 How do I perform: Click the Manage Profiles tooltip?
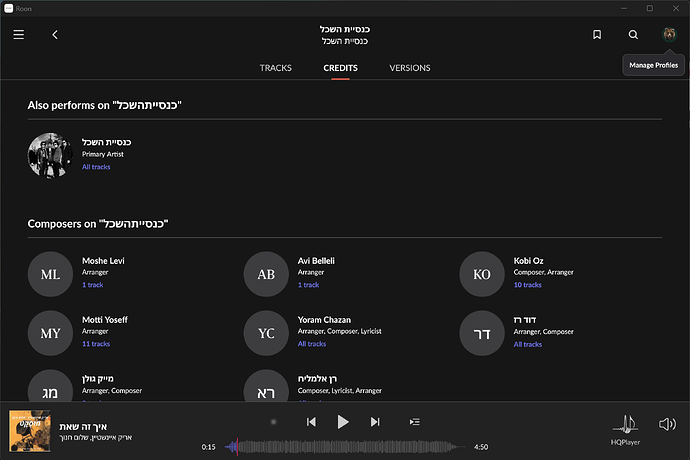pos(653,65)
